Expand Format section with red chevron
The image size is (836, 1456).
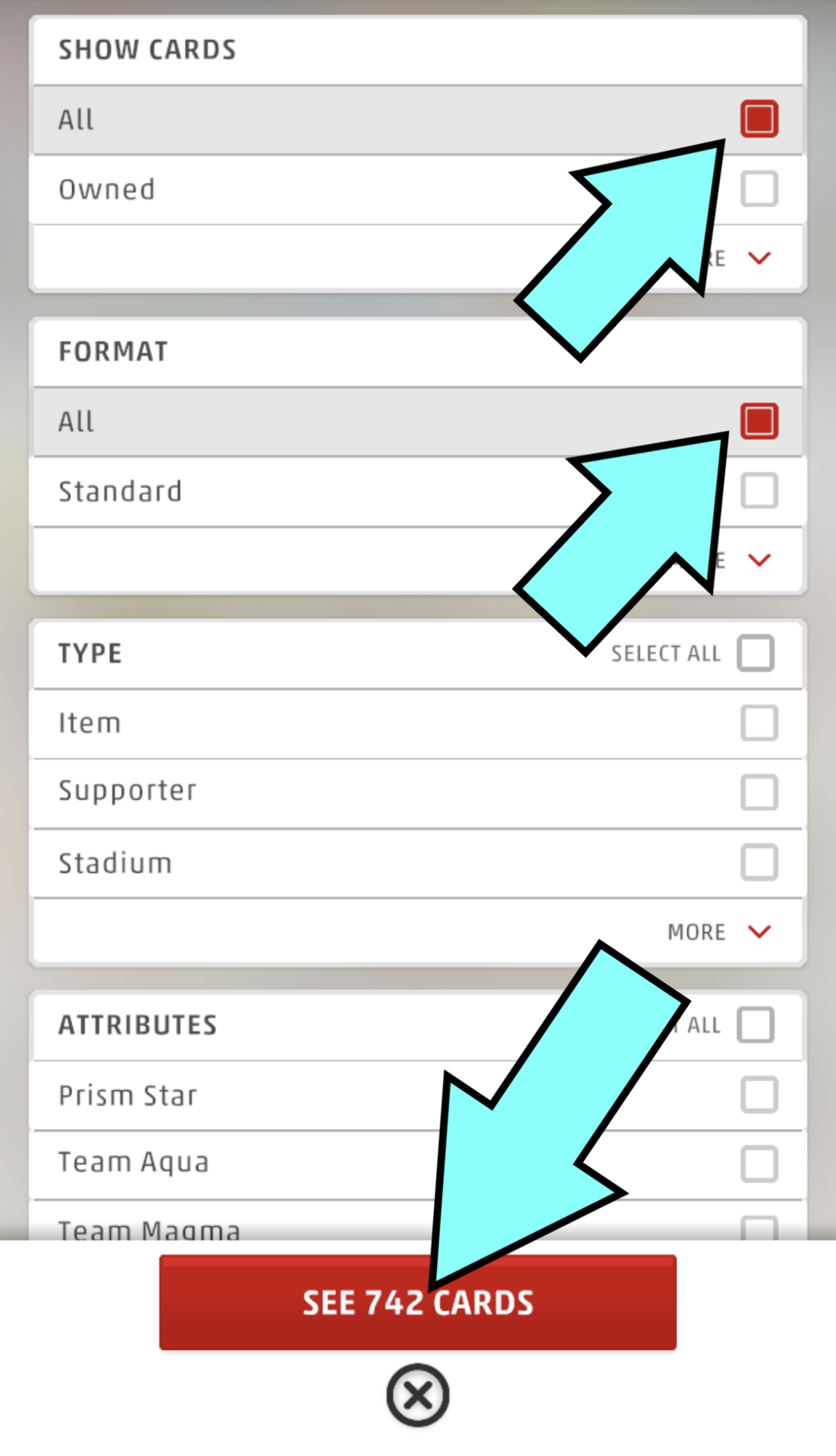tap(759, 560)
